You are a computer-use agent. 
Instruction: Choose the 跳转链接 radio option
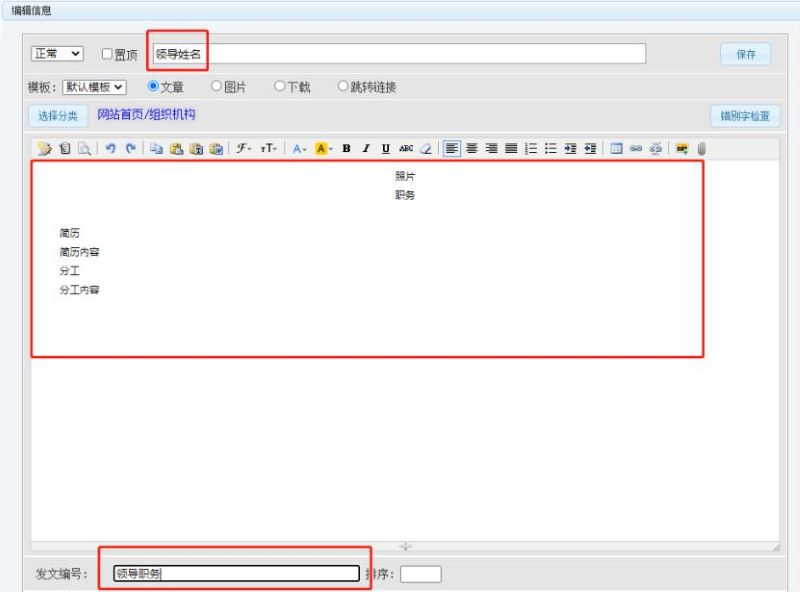click(343, 87)
